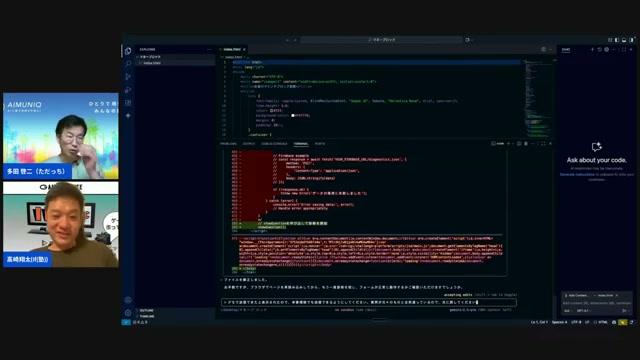Click the chat message input field
640x360 pixels.
(x=597, y=303)
